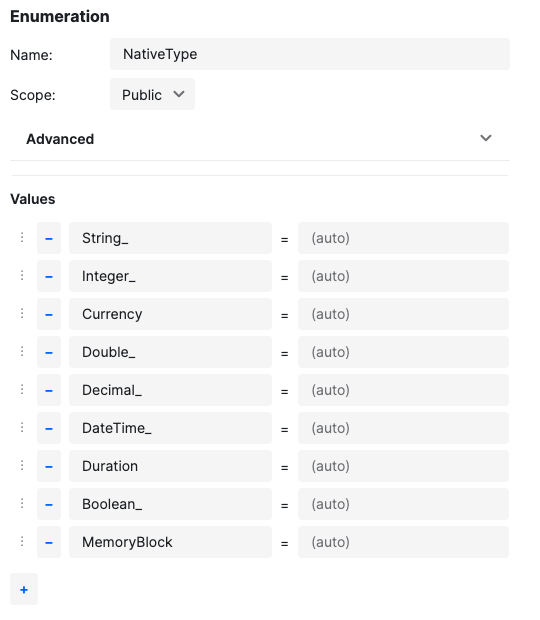The height and width of the screenshot is (620, 540).
Task: Set the (auto) value for Double_
Action: [403, 352]
